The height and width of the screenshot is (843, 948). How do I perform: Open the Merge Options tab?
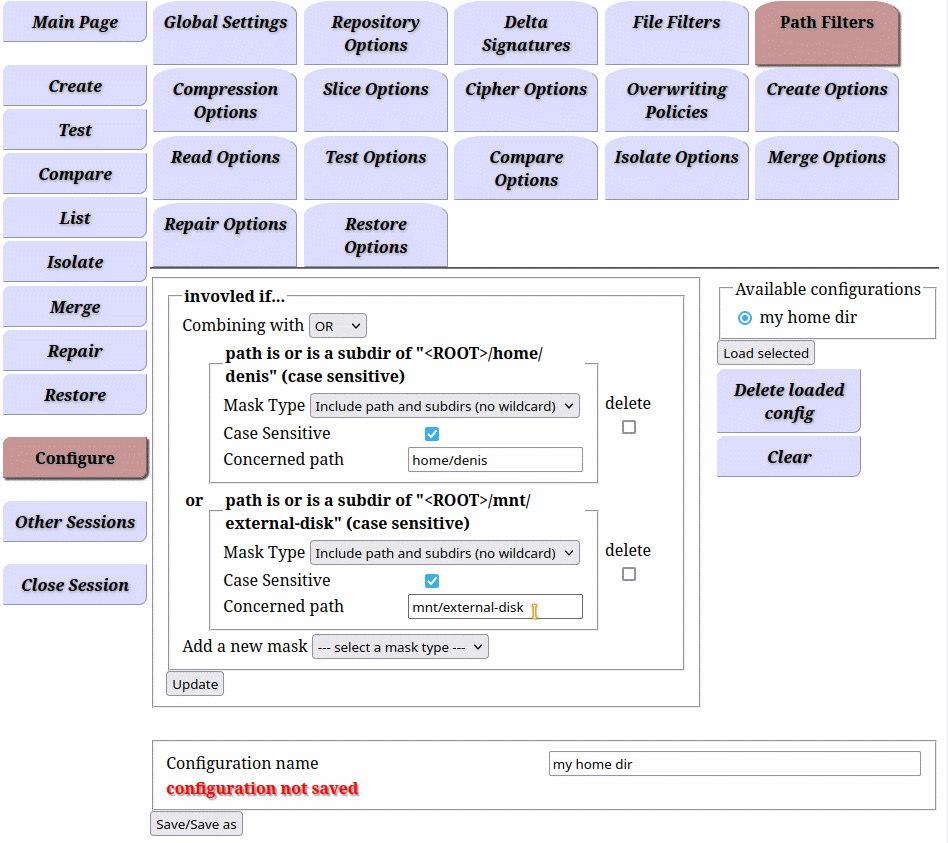point(827,168)
